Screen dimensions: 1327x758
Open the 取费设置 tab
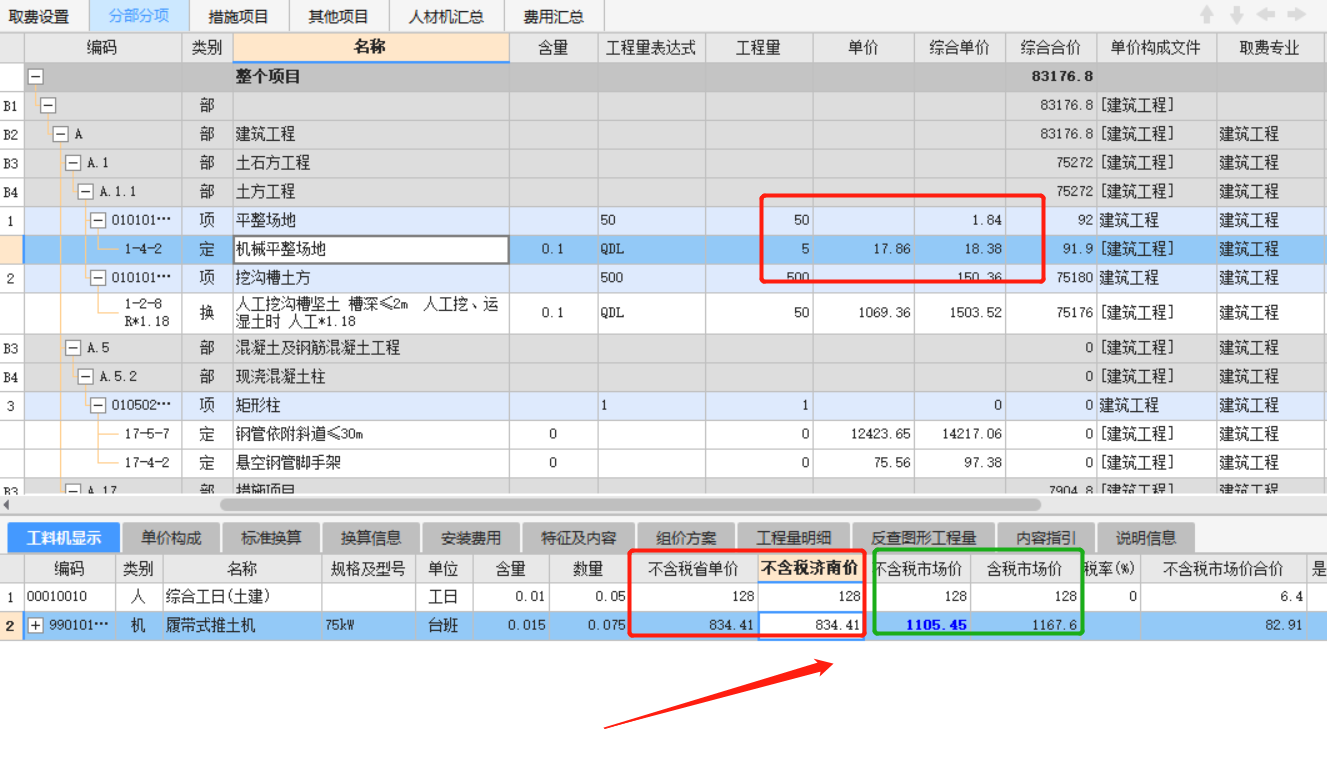click(40, 16)
